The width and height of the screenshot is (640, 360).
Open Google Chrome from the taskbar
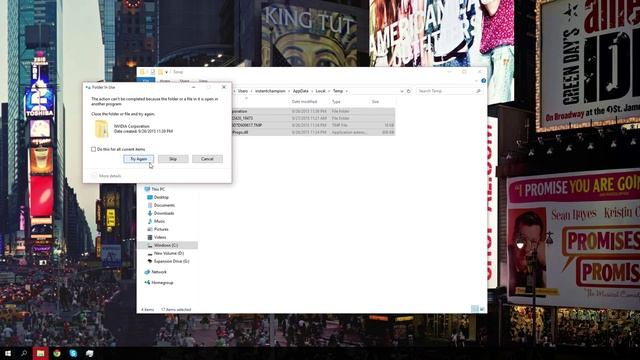coord(57,353)
